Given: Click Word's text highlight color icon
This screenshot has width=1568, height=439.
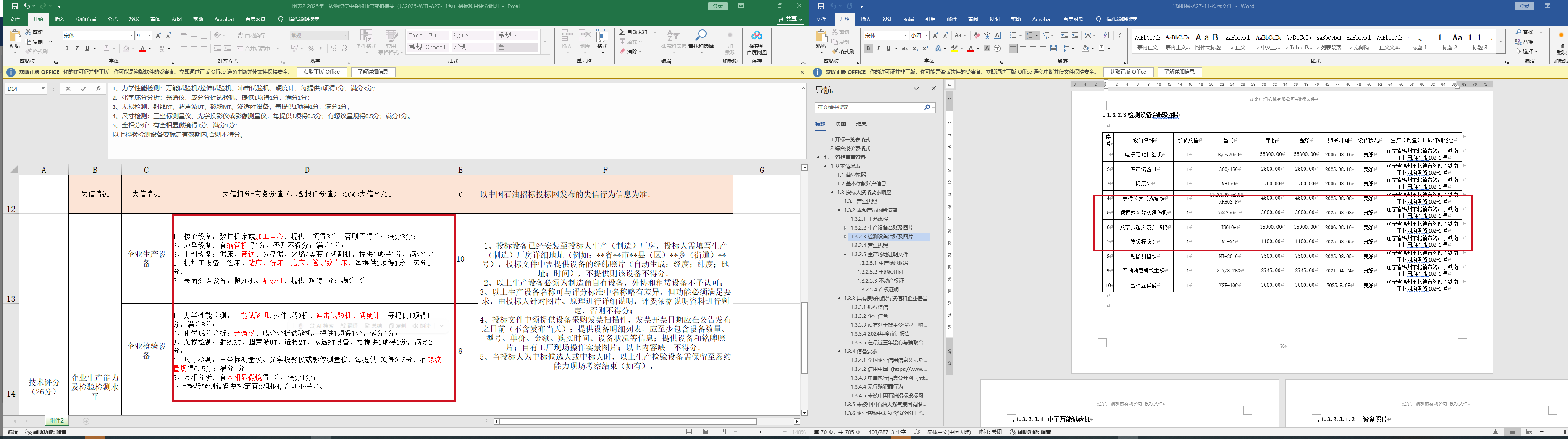Looking at the screenshot, I should (x=954, y=49).
